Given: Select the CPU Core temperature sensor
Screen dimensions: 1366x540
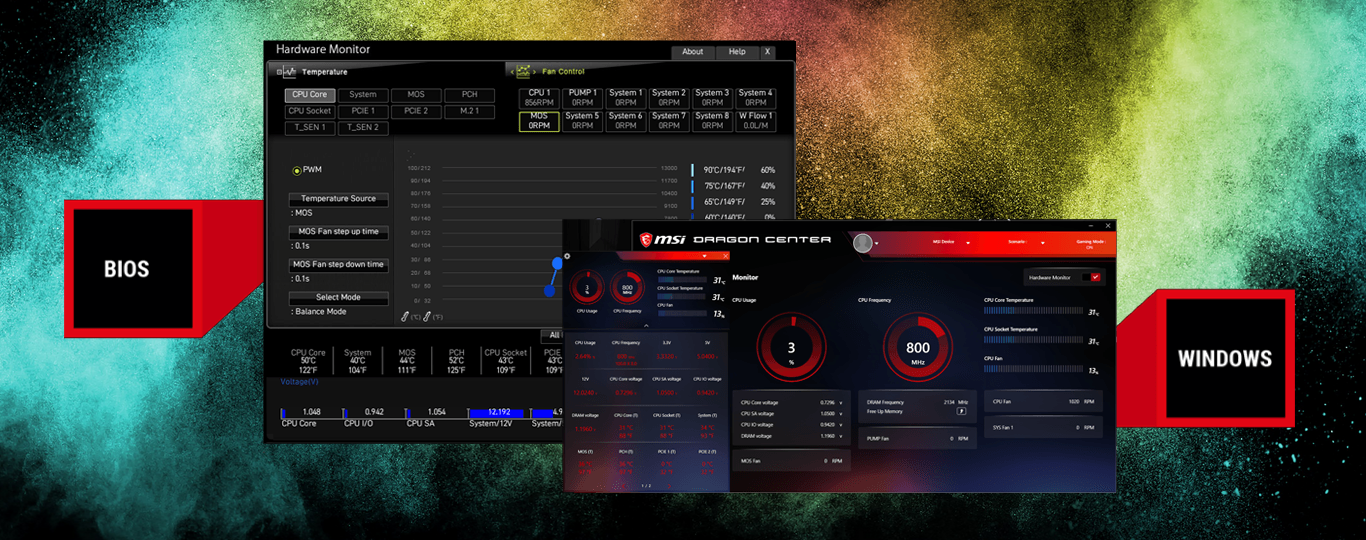Looking at the screenshot, I should click(x=309, y=95).
